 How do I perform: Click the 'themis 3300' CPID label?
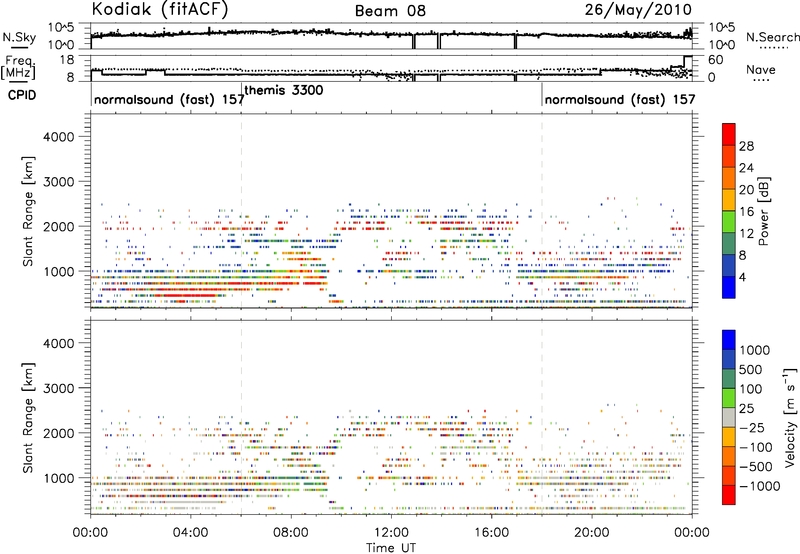(x=284, y=90)
